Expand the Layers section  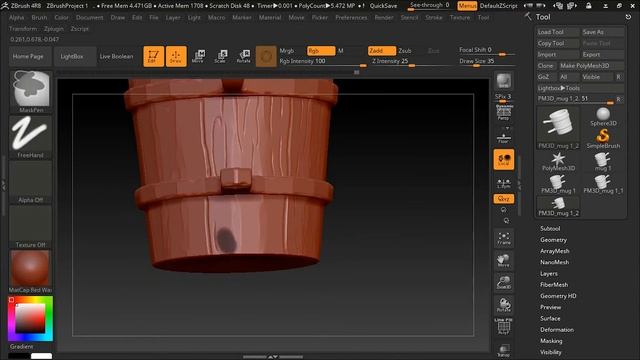tap(549, 273)
